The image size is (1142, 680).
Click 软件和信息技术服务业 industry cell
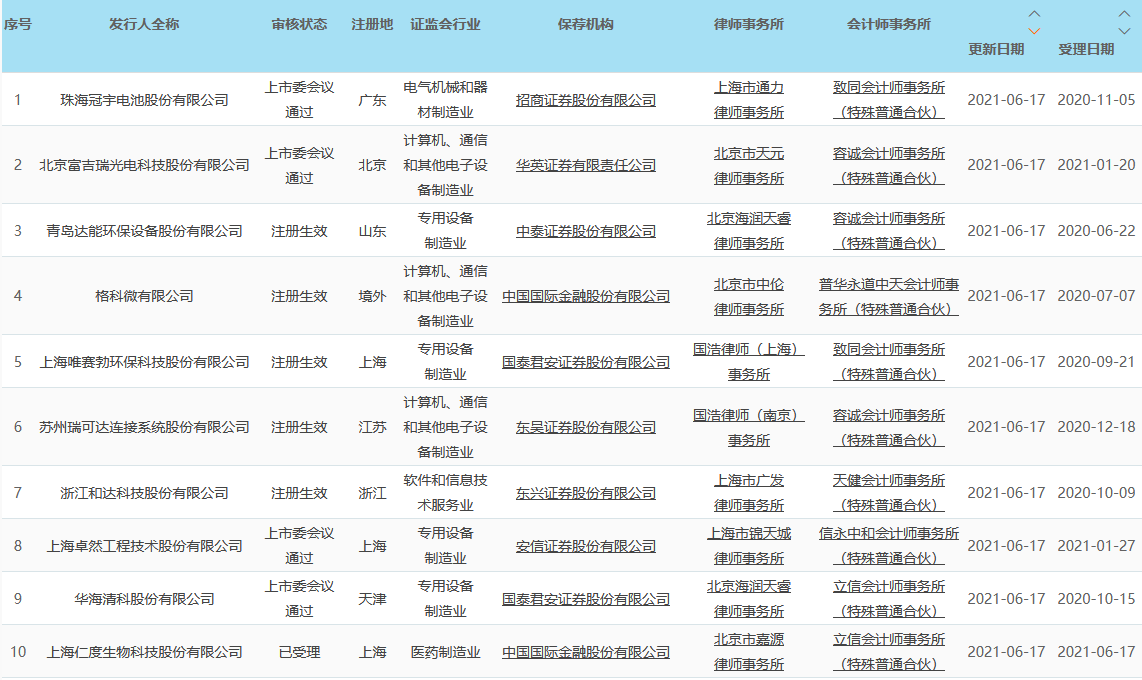click(445, 493)
